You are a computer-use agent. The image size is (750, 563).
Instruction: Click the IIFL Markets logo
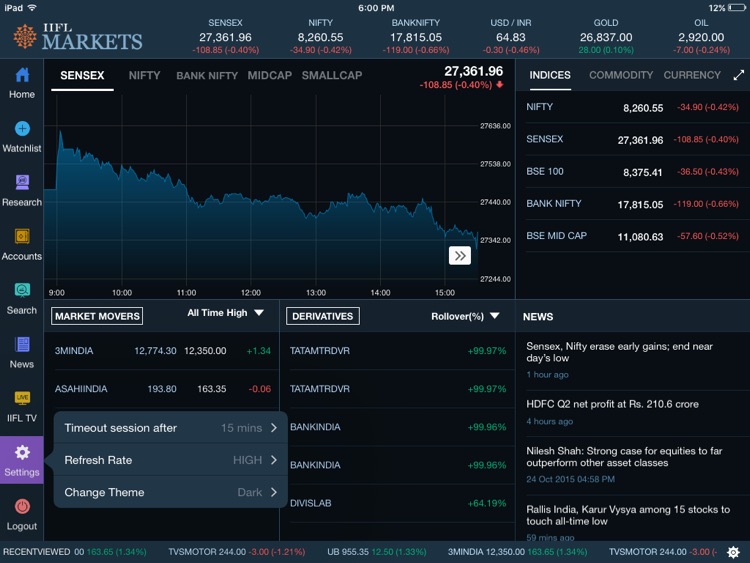[x=78, y=36]
